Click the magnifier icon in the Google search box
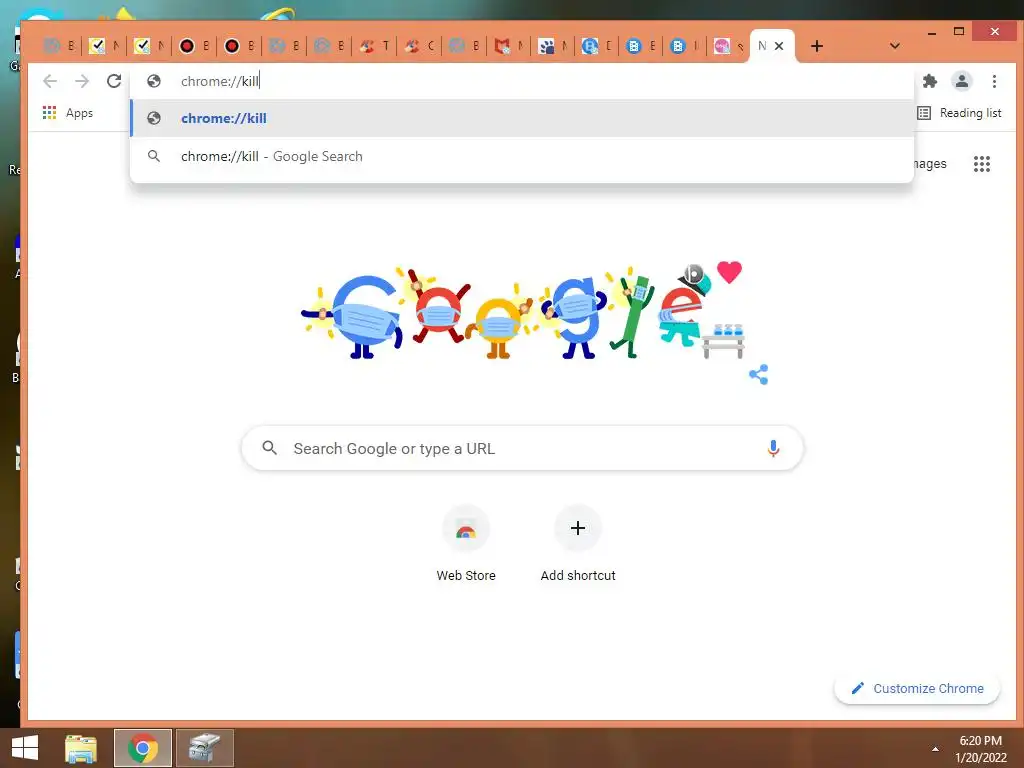This screenshot has width=1024, height=768. 270,448
